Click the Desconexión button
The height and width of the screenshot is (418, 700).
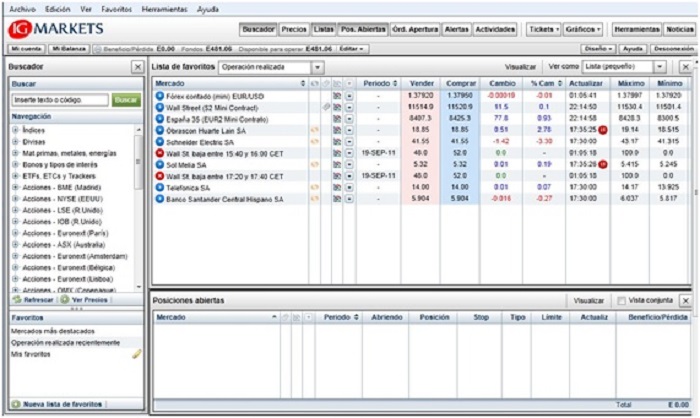click(674, 49)
